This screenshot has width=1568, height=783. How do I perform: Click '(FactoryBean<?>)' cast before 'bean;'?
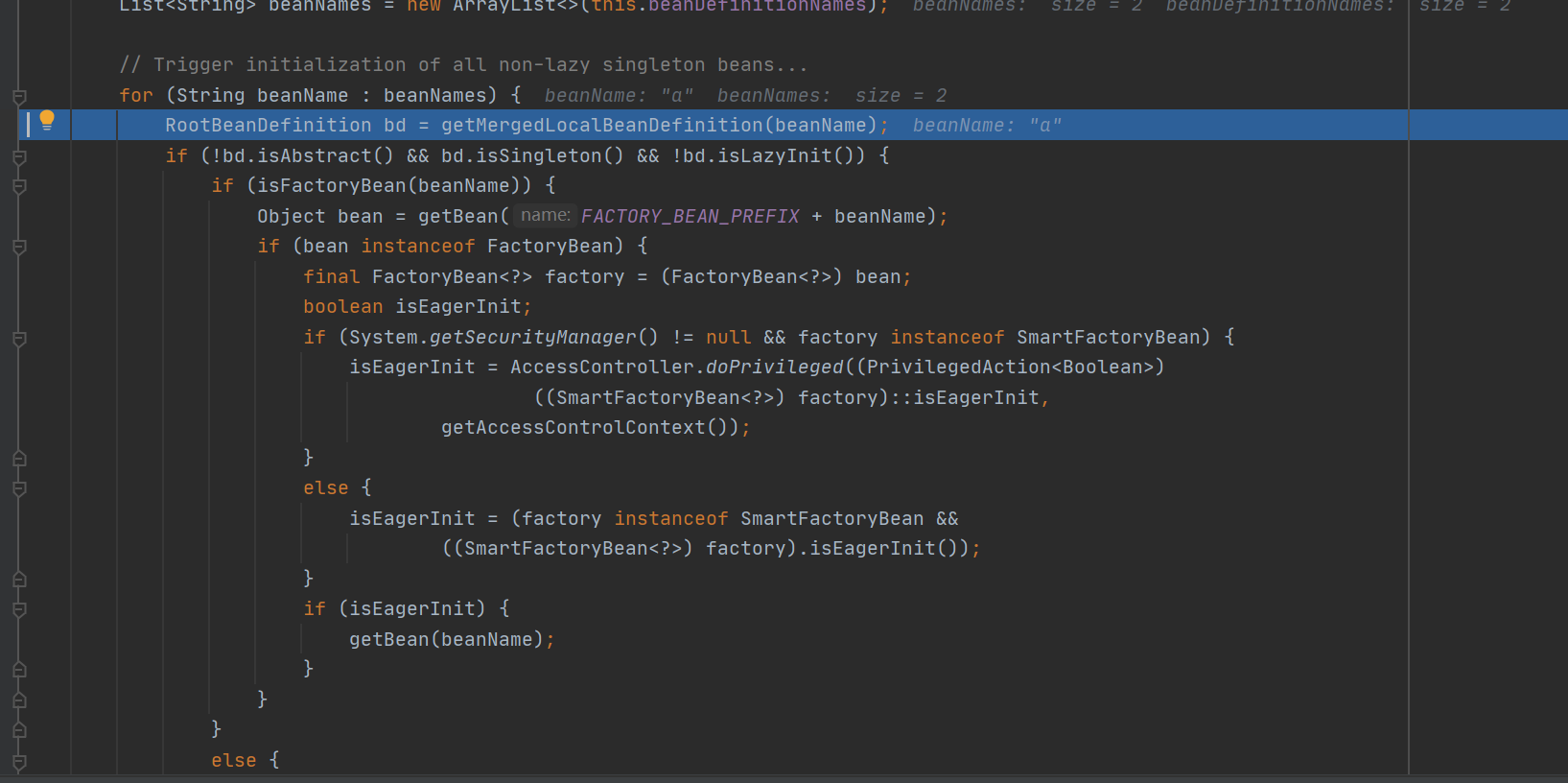(752, 277)
